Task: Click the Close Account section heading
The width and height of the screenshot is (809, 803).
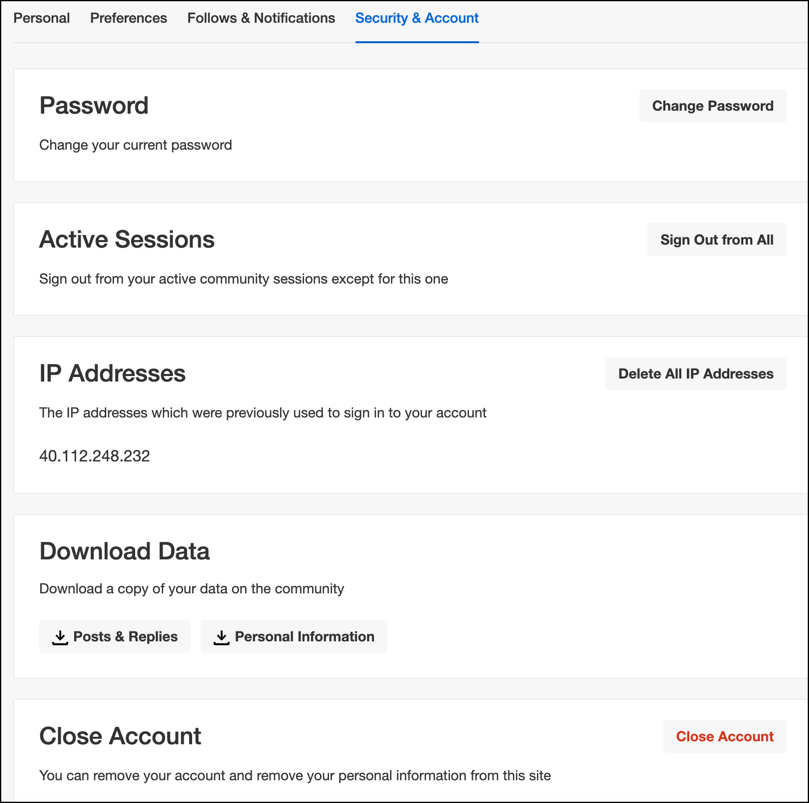Action: pyautogui.click(x=120, y=736)
